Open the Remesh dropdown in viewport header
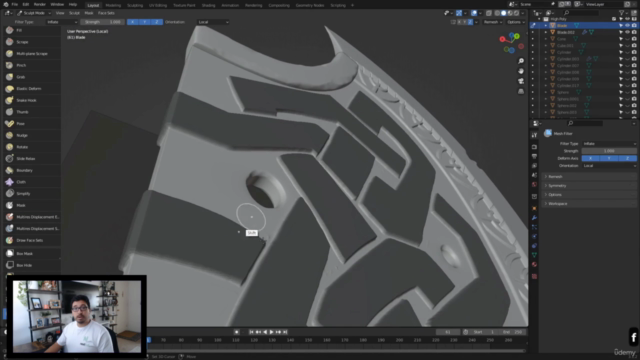 [x=492, y=22]
